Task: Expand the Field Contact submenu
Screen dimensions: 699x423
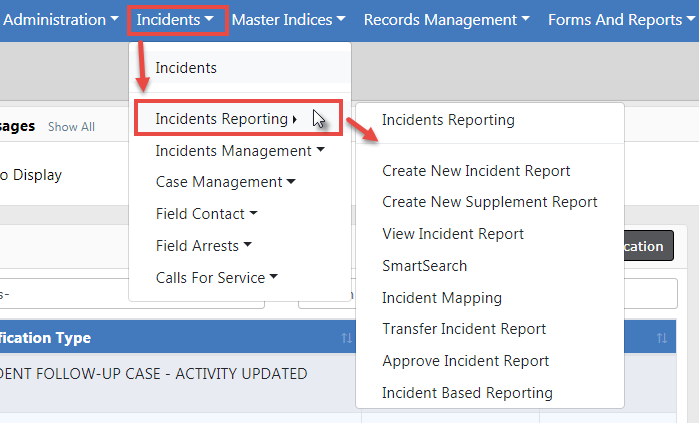Action: pyautogui.click(x=206, y=214)
